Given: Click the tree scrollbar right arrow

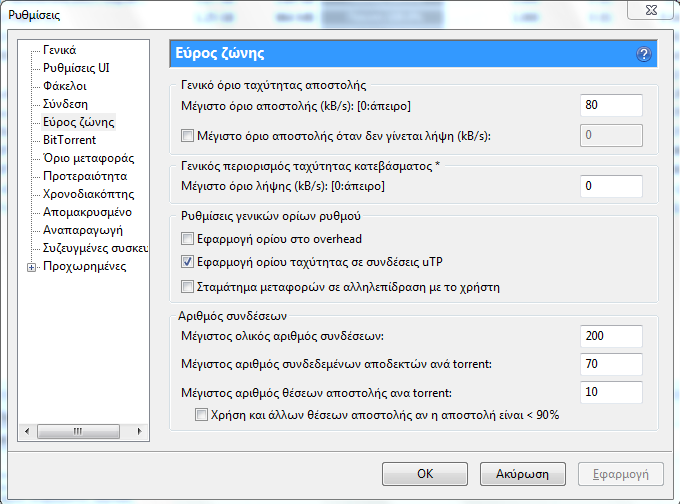Looking at the screenshot, I should coord(139,431).
